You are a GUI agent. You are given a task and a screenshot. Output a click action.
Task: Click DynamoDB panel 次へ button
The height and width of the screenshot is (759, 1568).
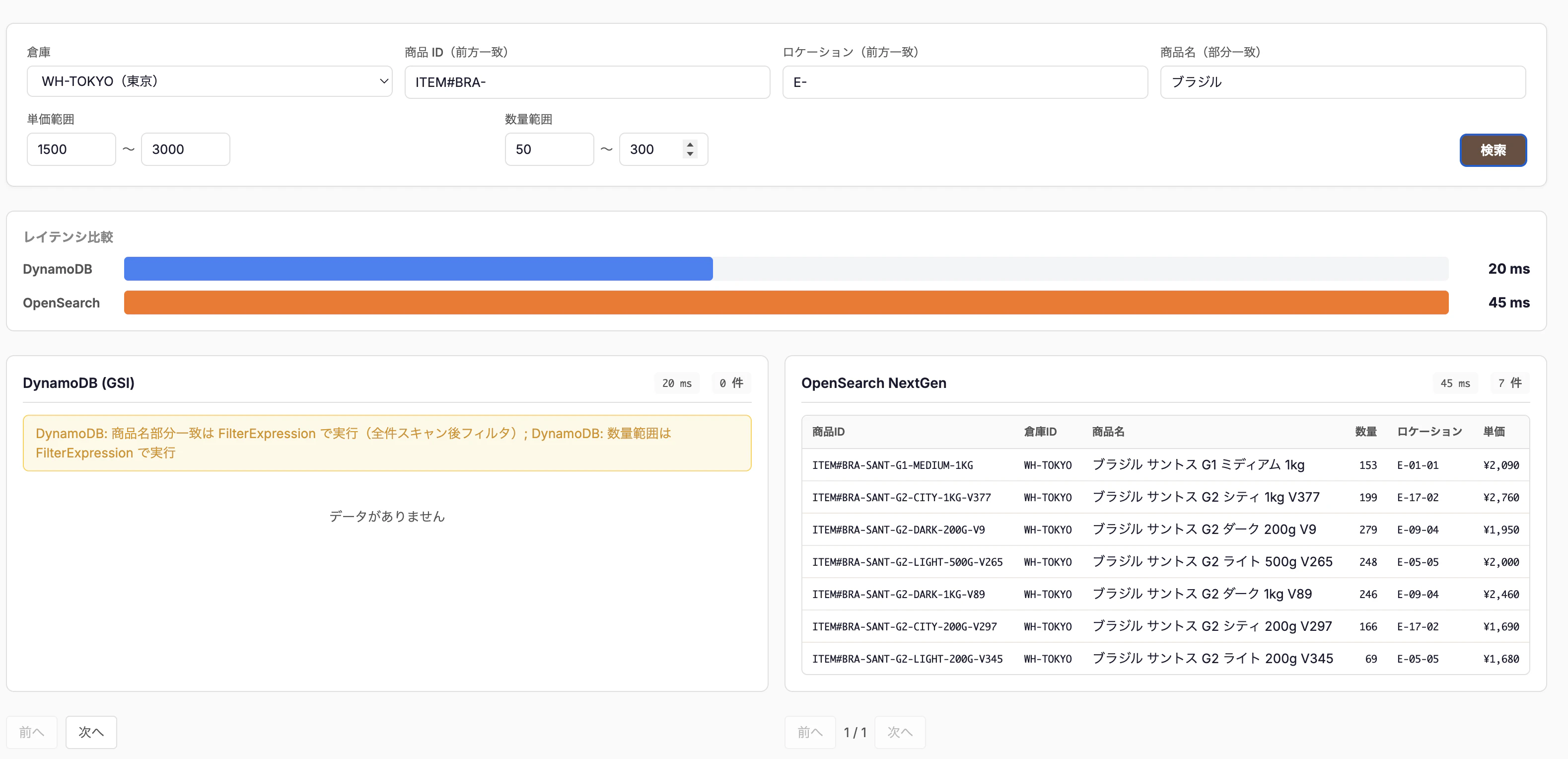coord(91,732)
